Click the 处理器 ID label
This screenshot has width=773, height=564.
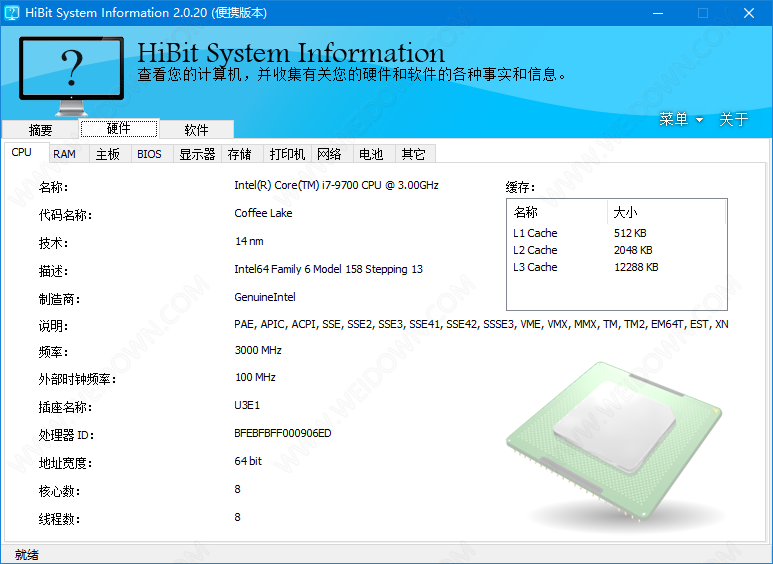(x=66, y=435)
